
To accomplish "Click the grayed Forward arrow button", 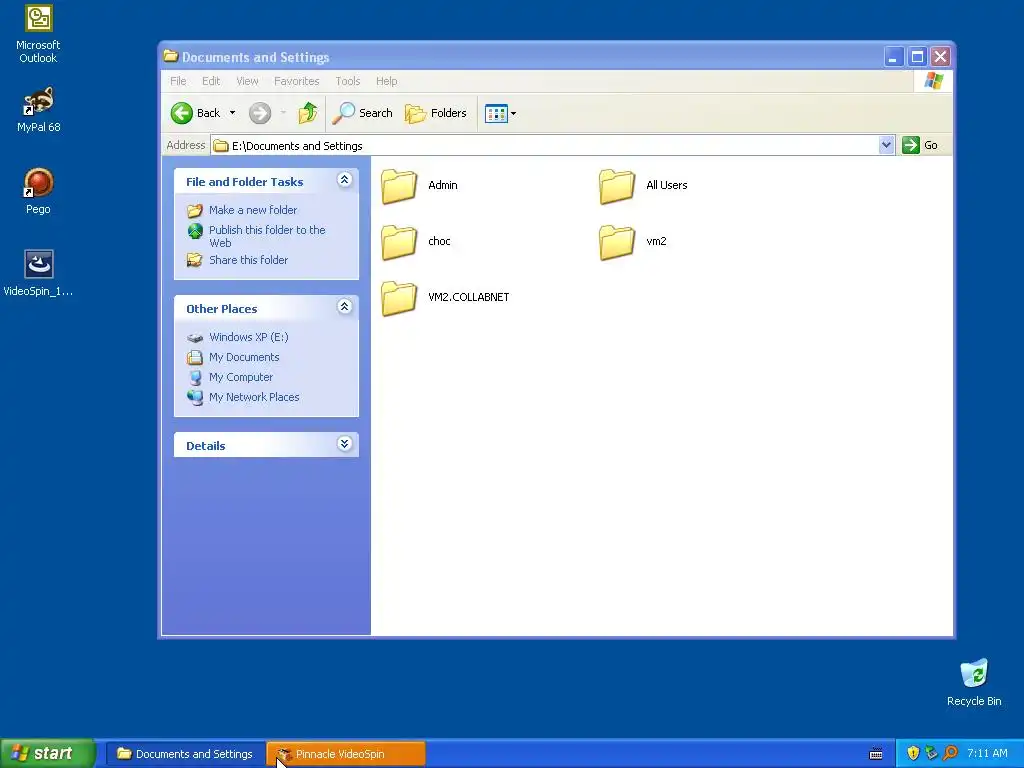I will pyautogui.click(x=260, y=113).
